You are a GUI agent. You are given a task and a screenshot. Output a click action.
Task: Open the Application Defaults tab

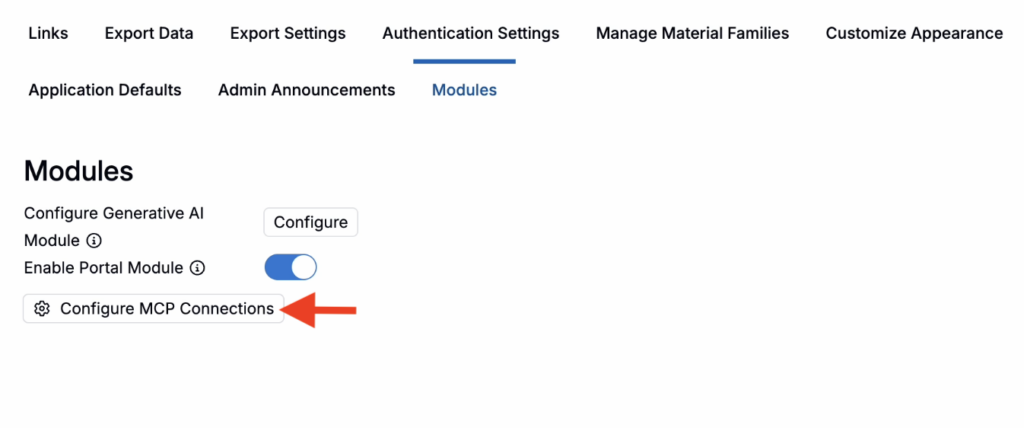click(x=105, y=90)
